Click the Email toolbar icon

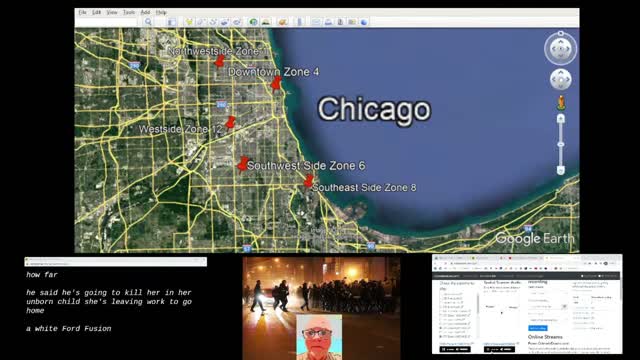coord(316,22)
